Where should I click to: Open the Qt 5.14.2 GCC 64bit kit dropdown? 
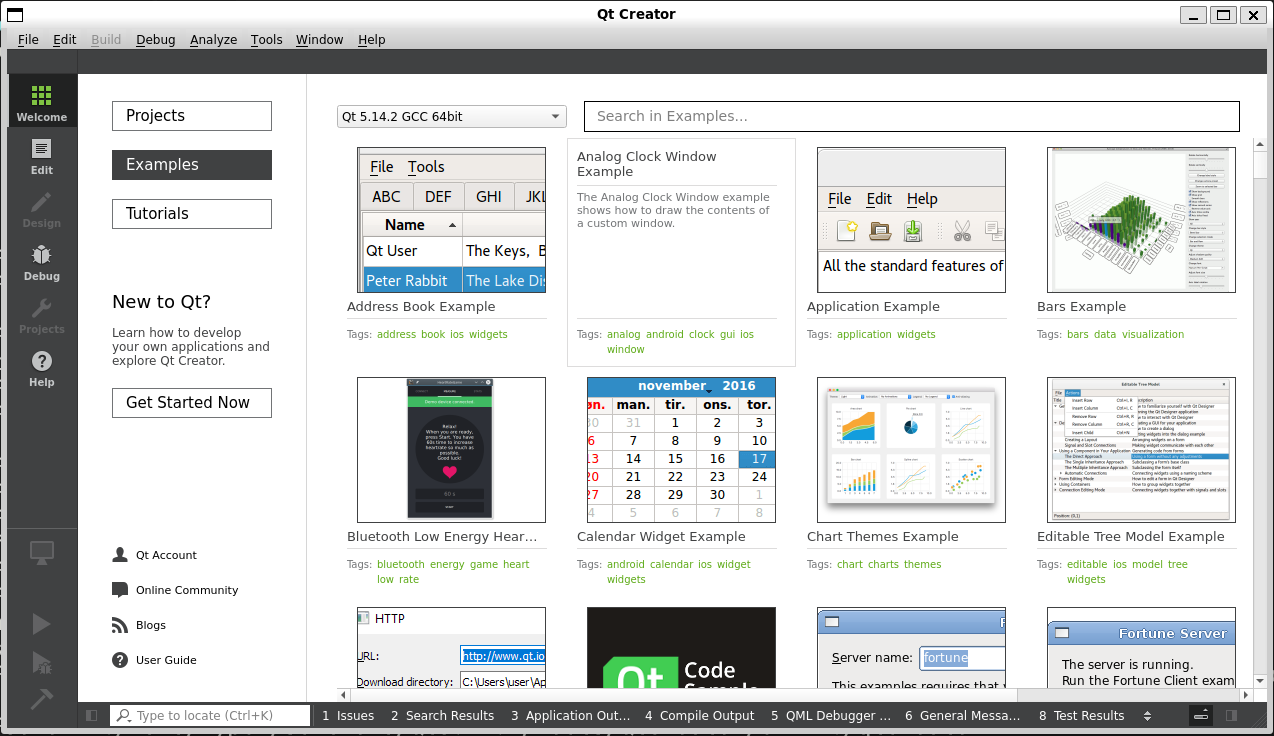451,117
